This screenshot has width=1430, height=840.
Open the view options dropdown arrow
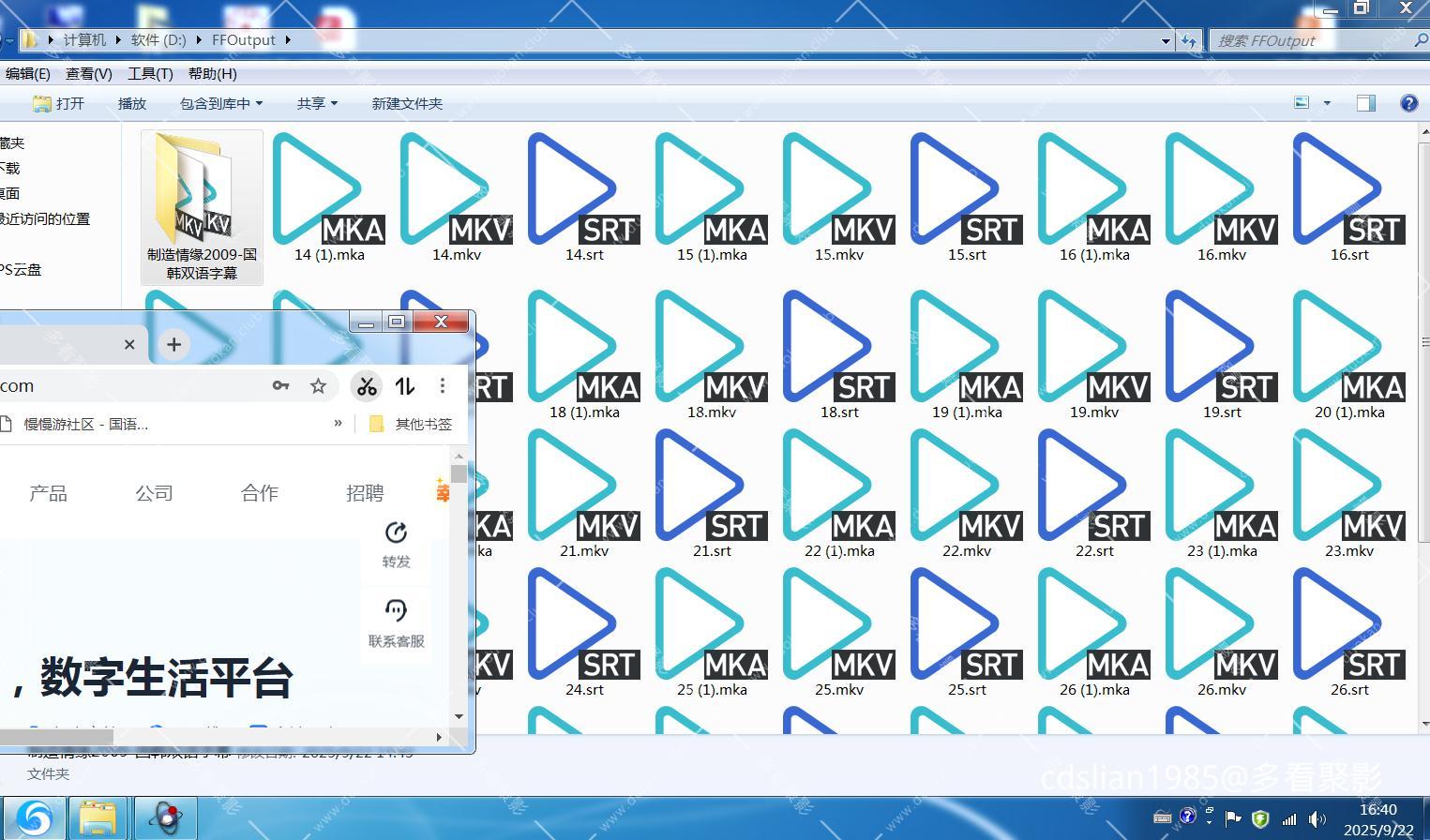point(1327,103)
